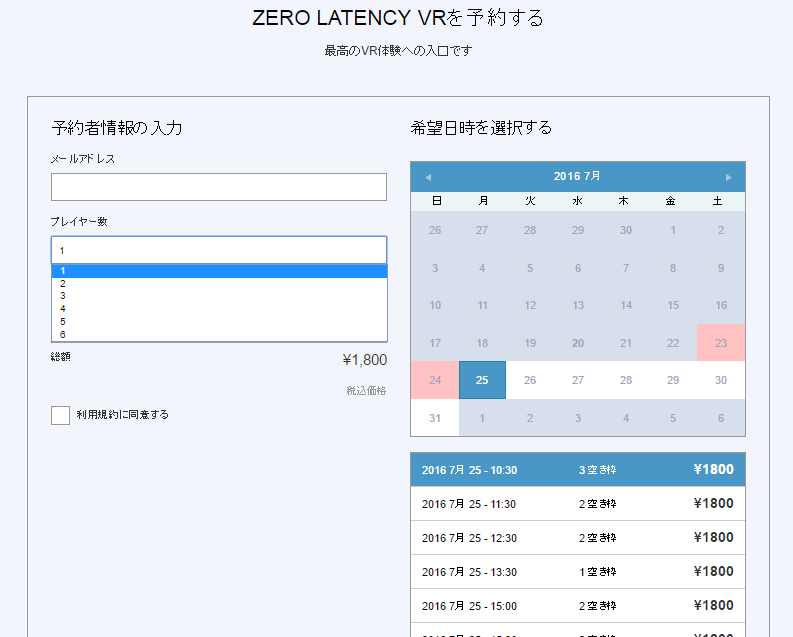The image size is (793, 637).
Task: Click the pink July 24 date cell
Action: tap(435, 380)
